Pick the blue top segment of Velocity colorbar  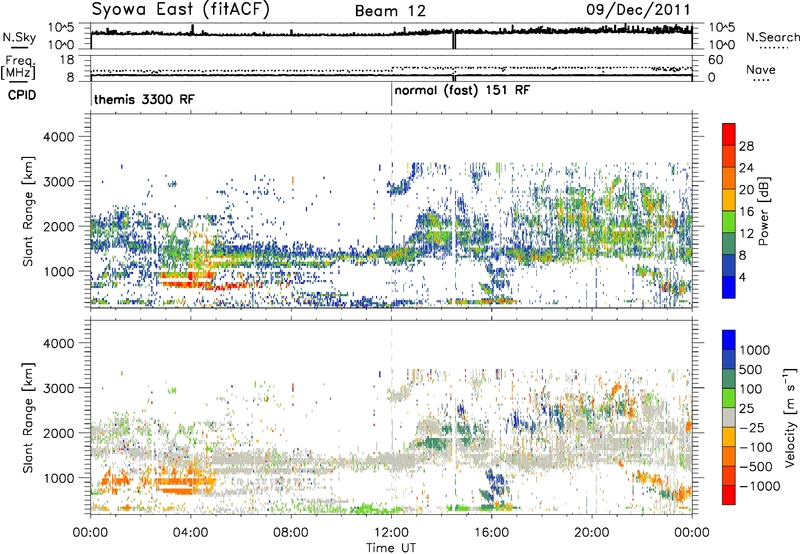click(729, 340)
